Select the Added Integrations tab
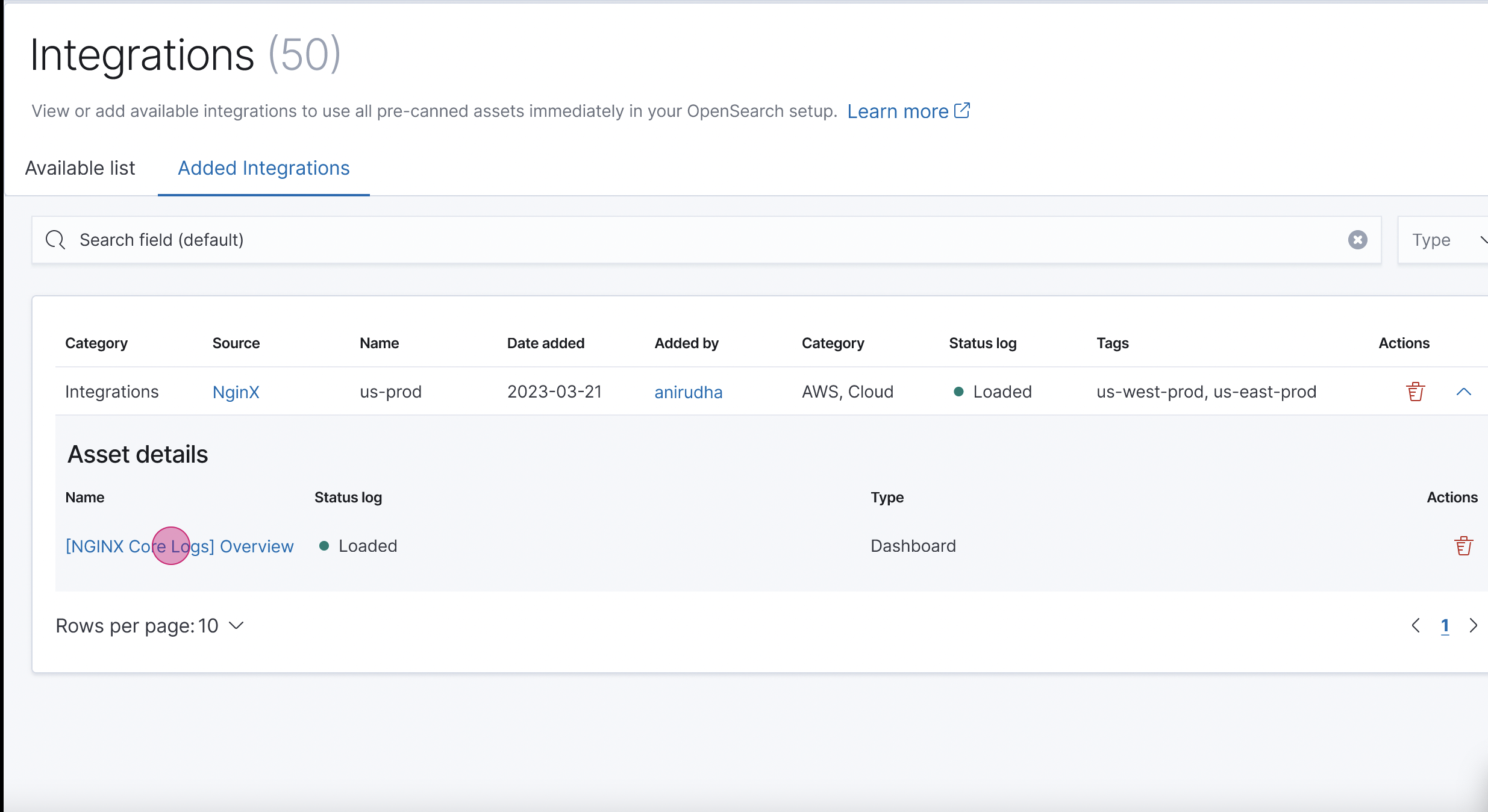This screenshot has height=812, width=1488. tap(263, 168)
